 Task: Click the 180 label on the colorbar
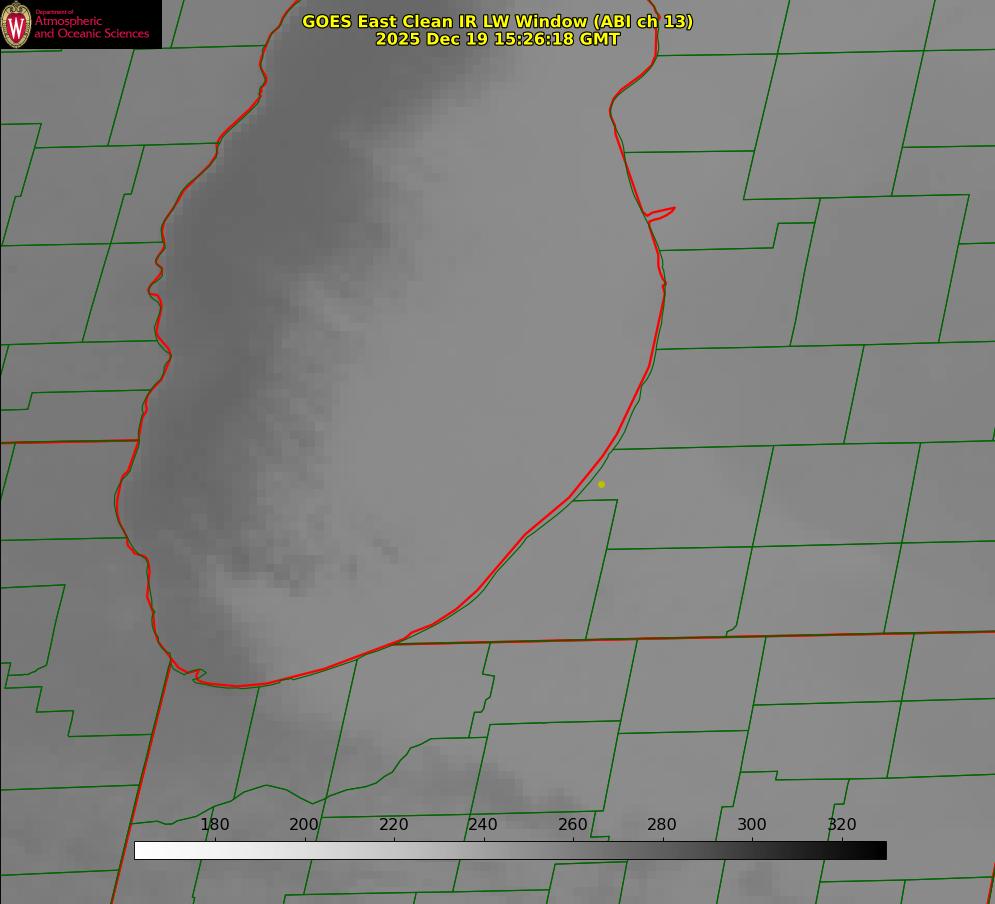click(215, 825)
